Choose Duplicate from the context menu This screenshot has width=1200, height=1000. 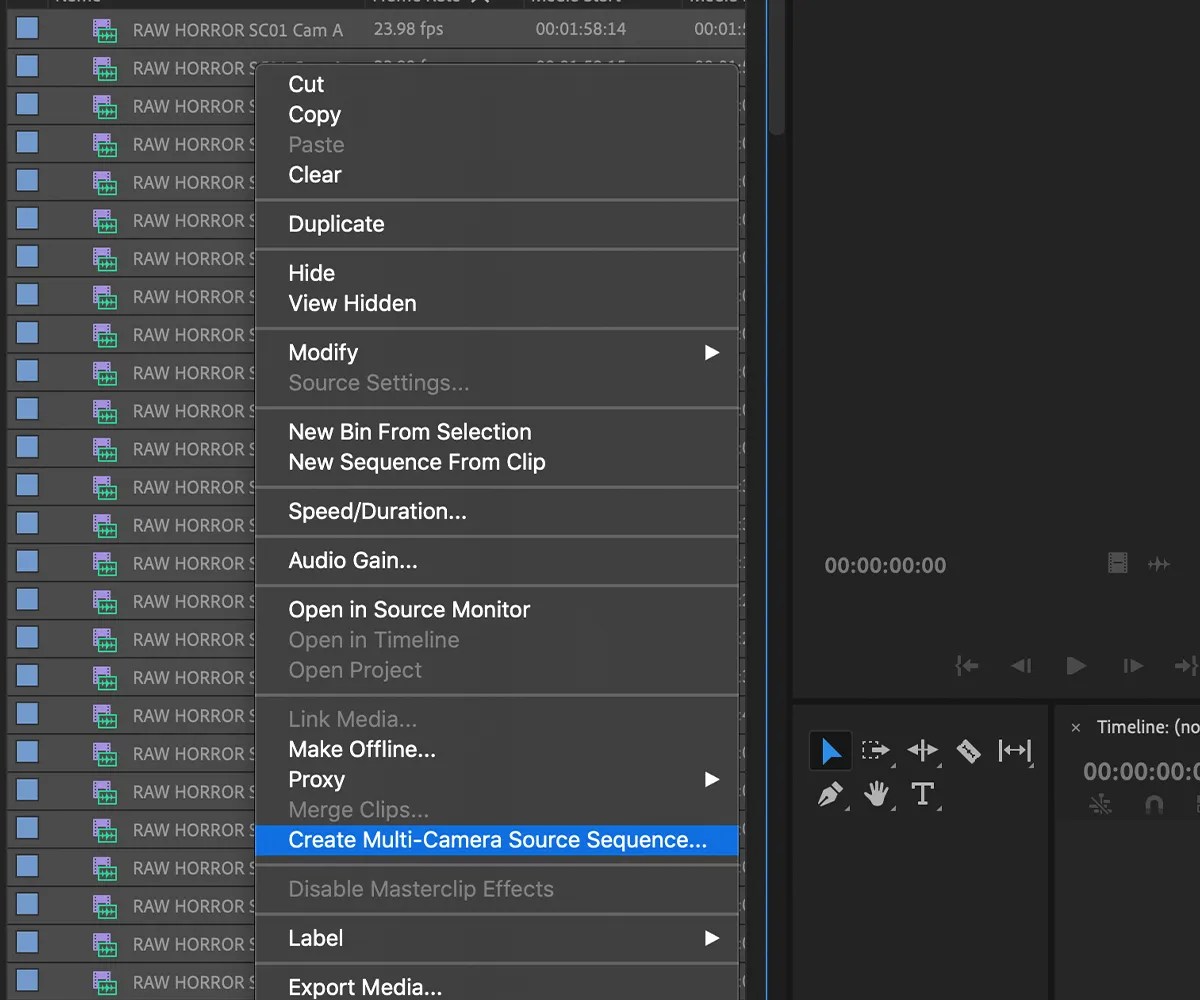(x=336, y=224)
